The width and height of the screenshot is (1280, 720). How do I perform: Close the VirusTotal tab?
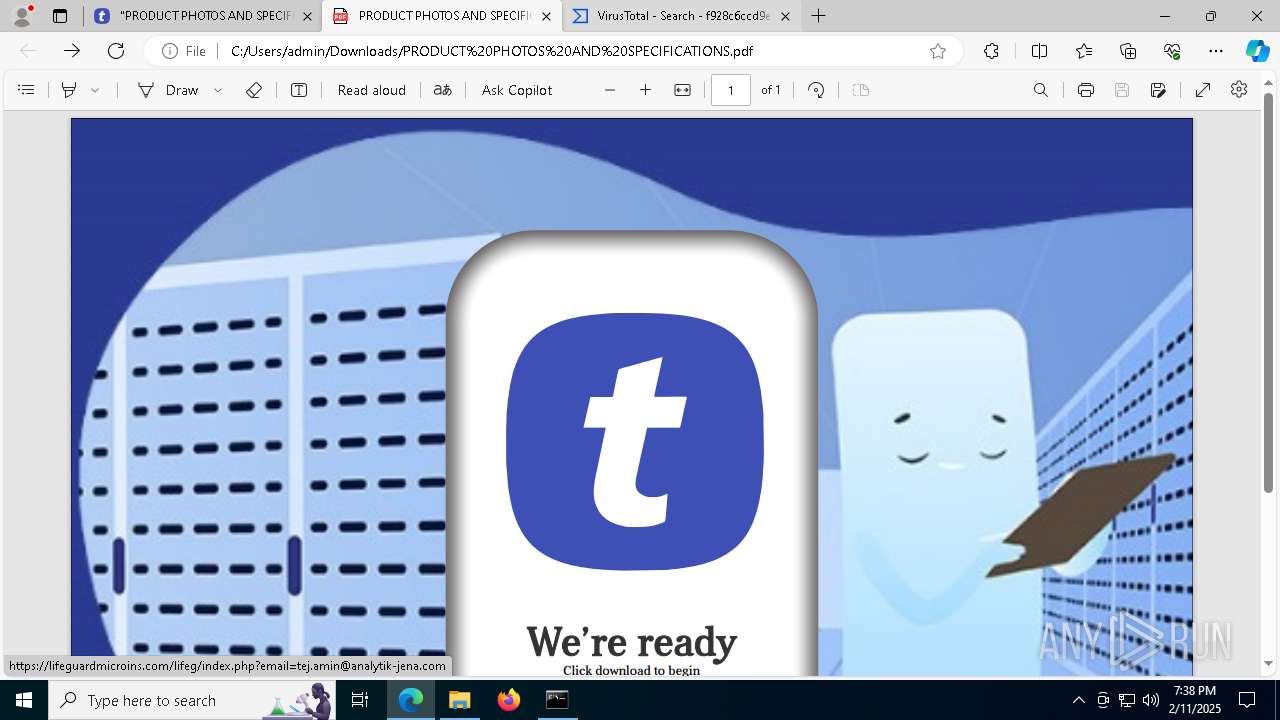click(785, 16)
